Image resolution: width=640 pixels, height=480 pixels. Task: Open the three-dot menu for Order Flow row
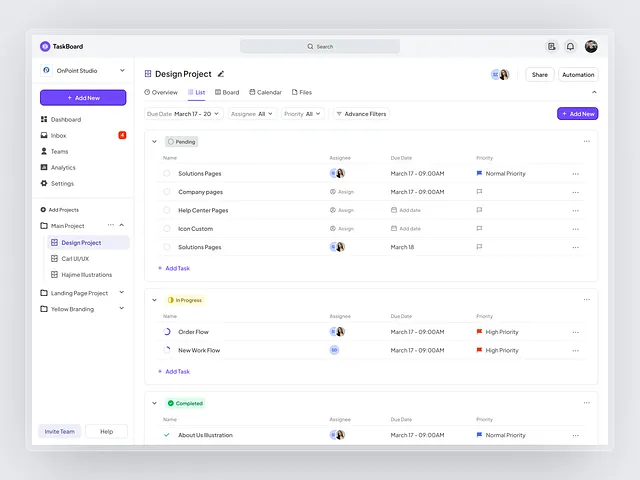[x=575, y=332]
